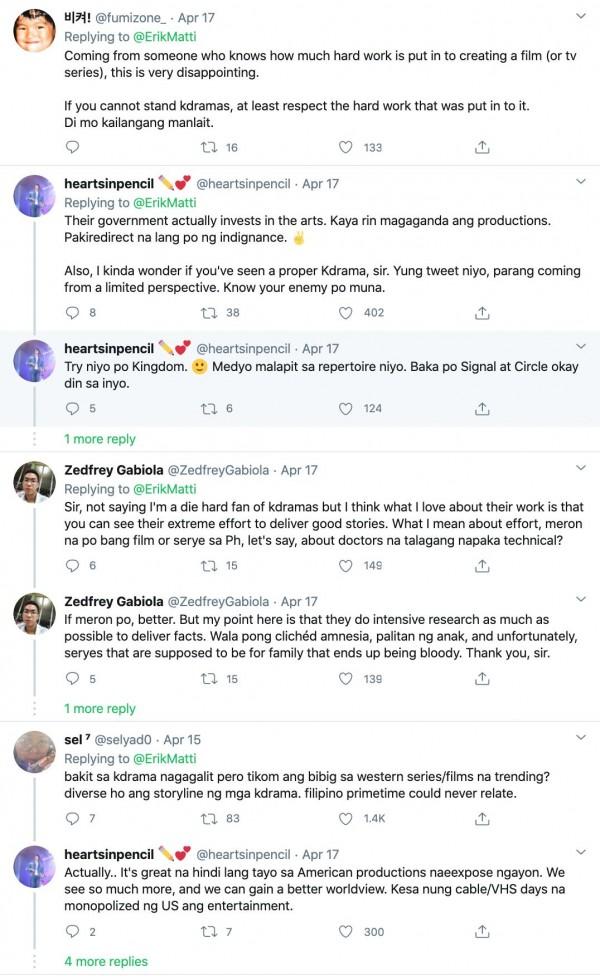This screenshot has width=600, height=976.
Task: Retweet heartsinpencil's tweet about government arts investment
Action: point(209,313)
